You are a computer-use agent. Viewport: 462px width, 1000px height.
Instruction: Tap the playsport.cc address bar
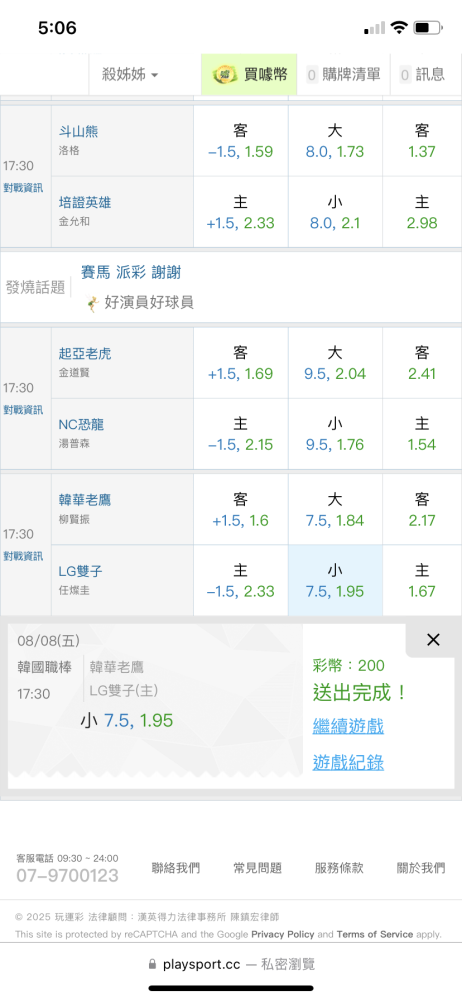[x=231, y=964]
